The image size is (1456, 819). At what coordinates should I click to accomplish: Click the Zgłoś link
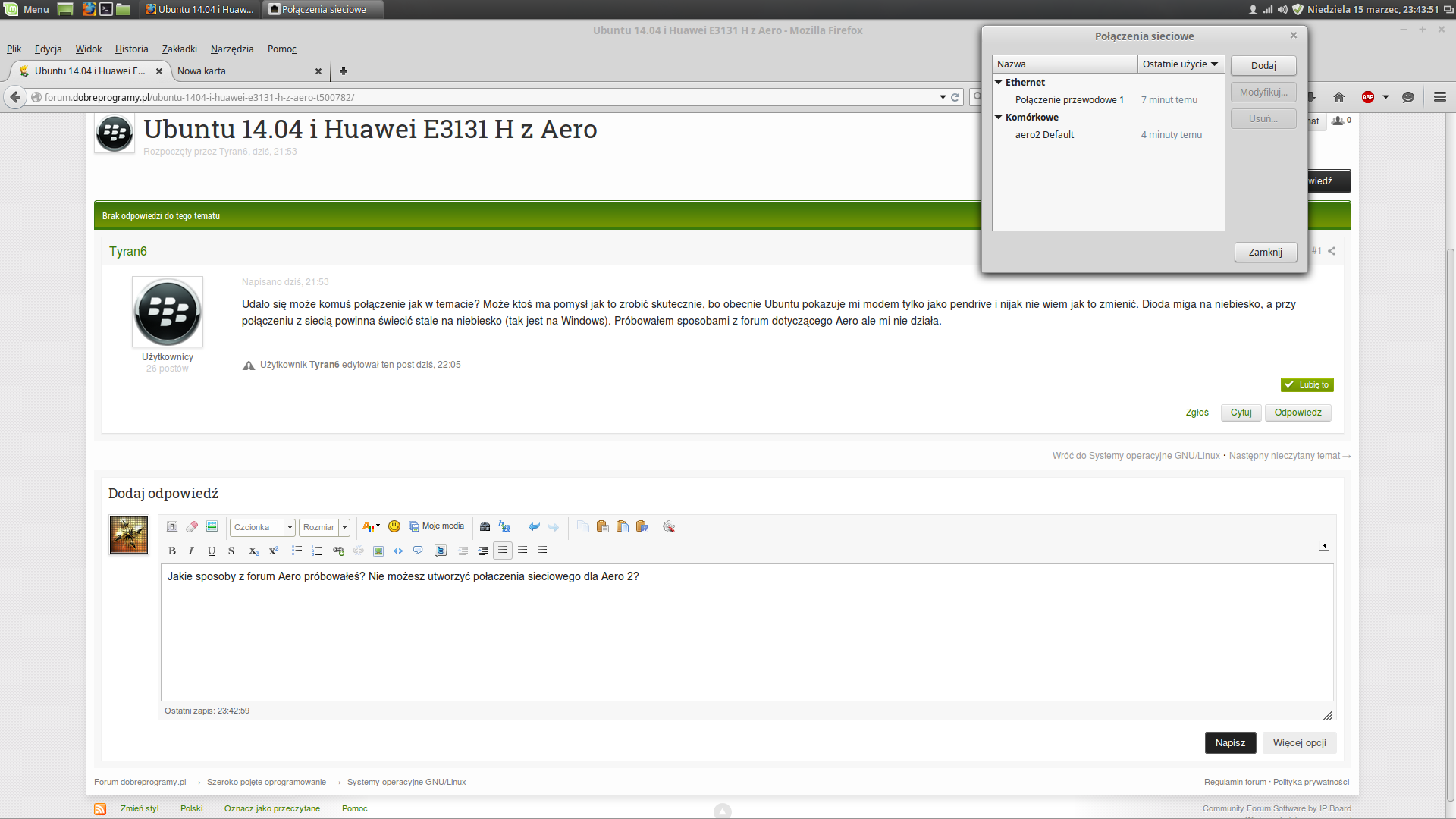[1197, 413]
